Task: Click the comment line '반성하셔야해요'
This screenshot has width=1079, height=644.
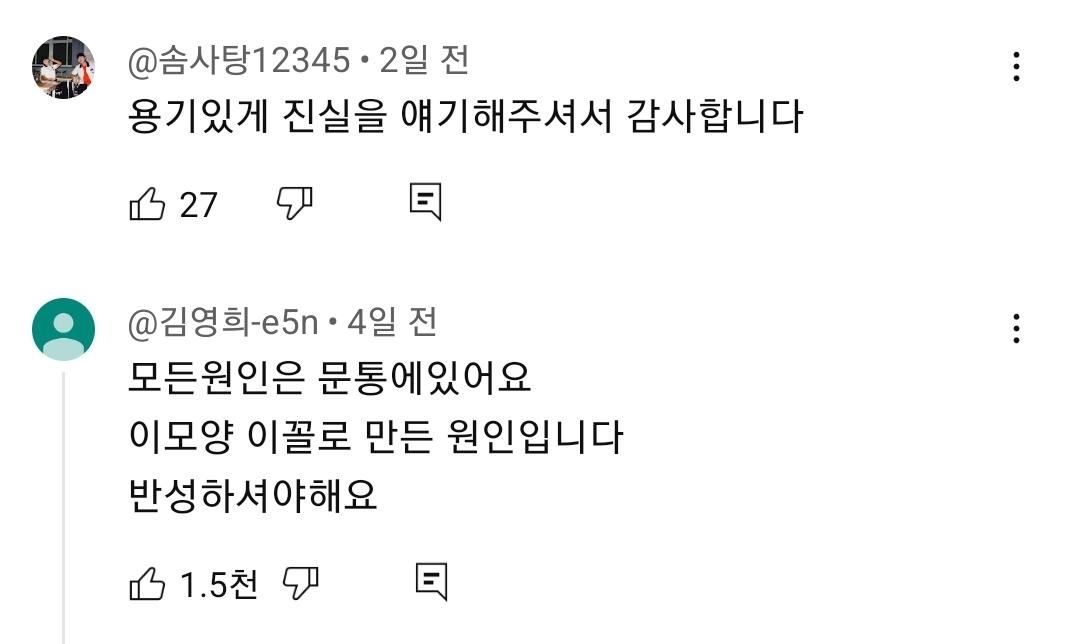Action: click(253, 495)
